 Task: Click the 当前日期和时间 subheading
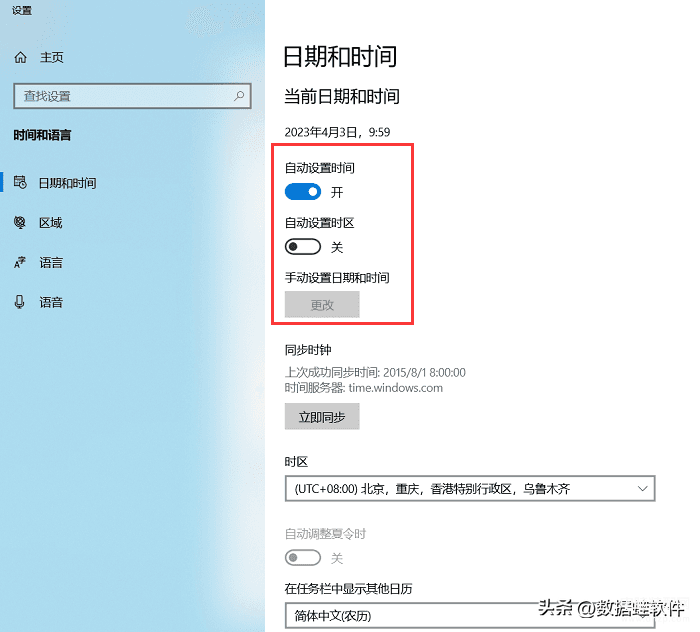342,96
